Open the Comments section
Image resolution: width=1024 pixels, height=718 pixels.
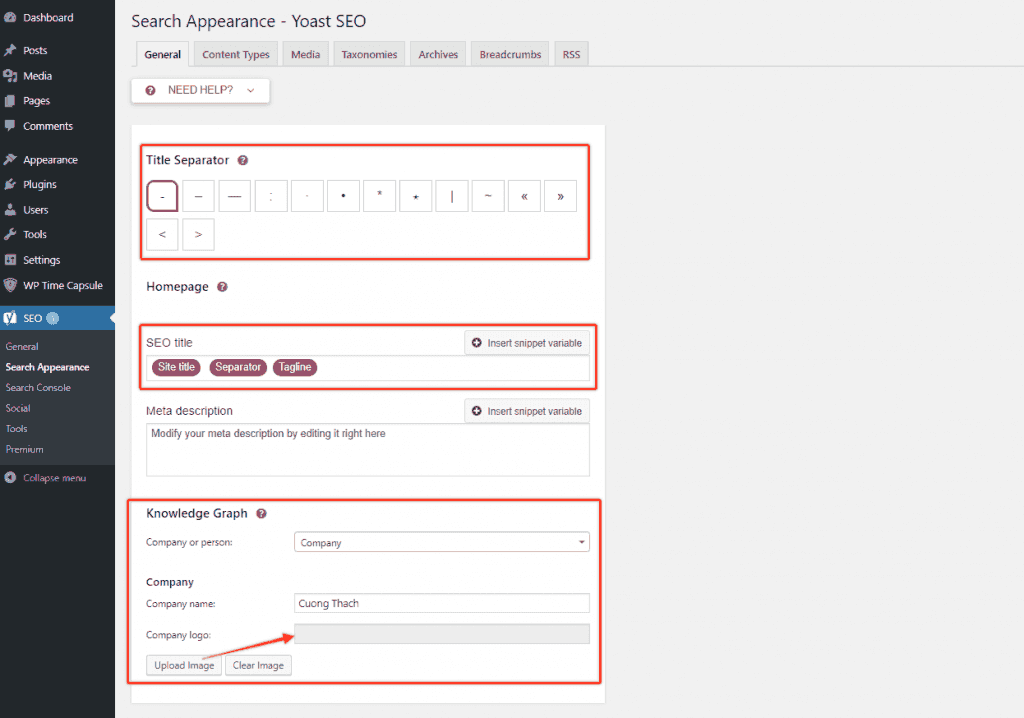pos(47,126)
